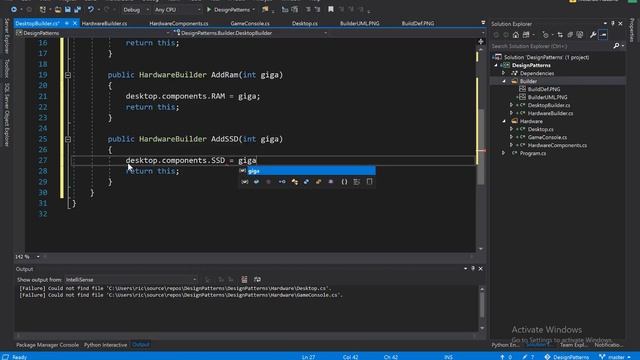The image size is (640, 360).
Task: Select BuildDef.PNG in Solution Explorer
Action: [544, 89]
